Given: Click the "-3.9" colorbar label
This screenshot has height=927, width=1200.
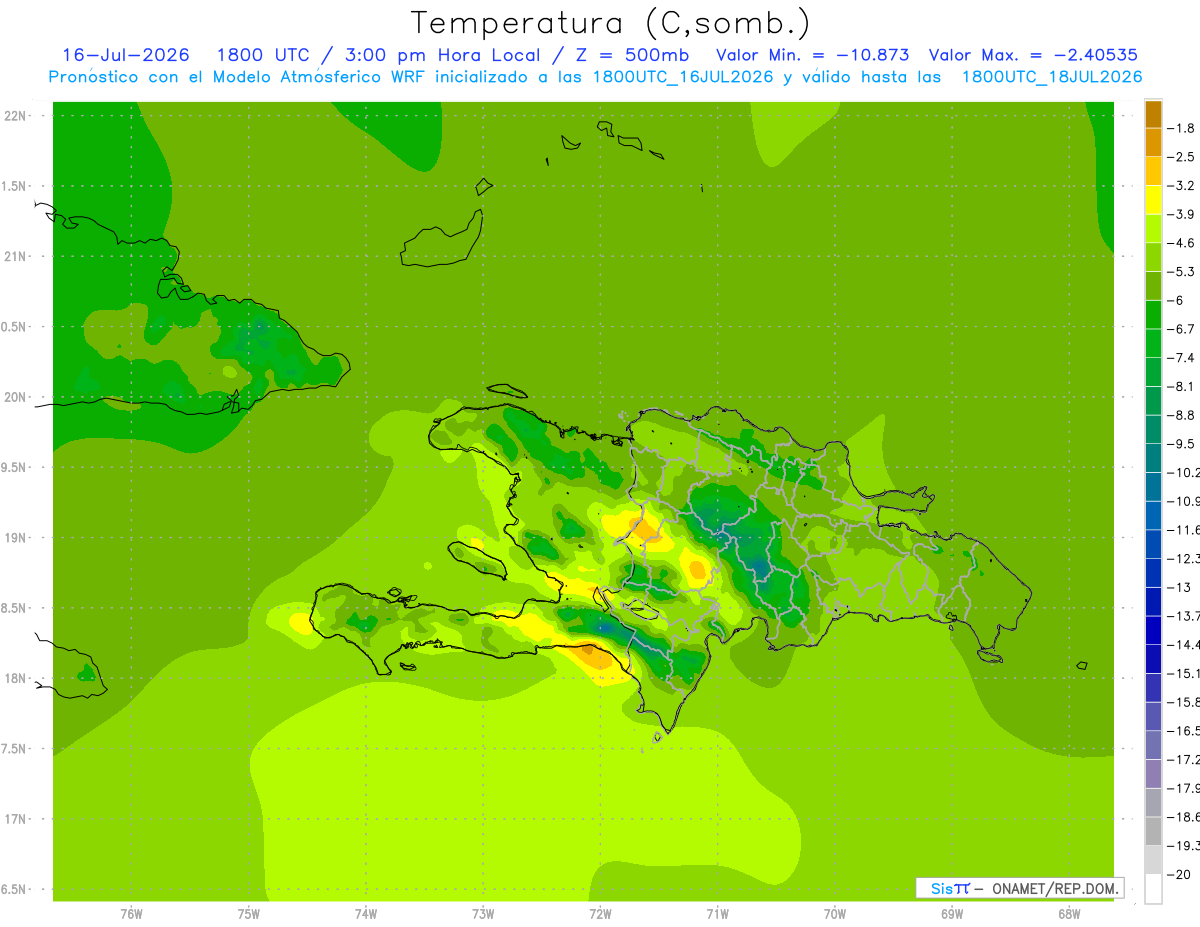Looking at the screenshot, I should coord(1181,214).
